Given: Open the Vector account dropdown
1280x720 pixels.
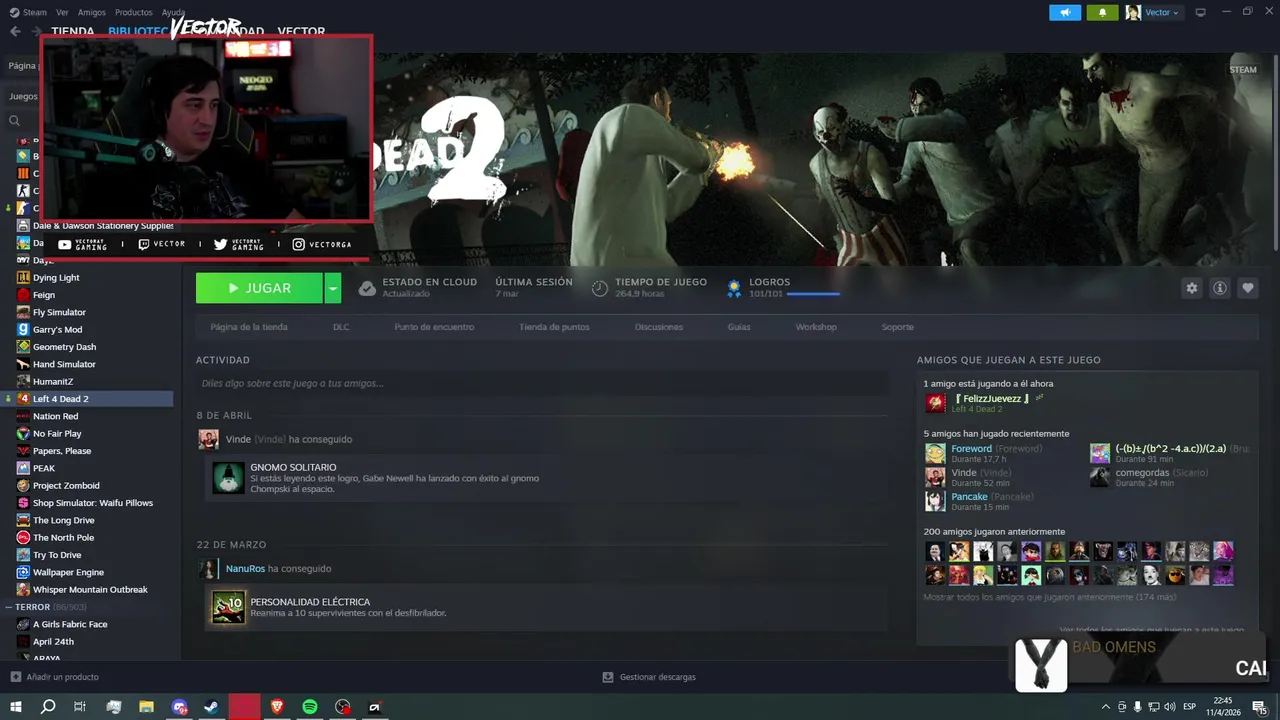Looking at the screenshot, I should pos(1162,12).
